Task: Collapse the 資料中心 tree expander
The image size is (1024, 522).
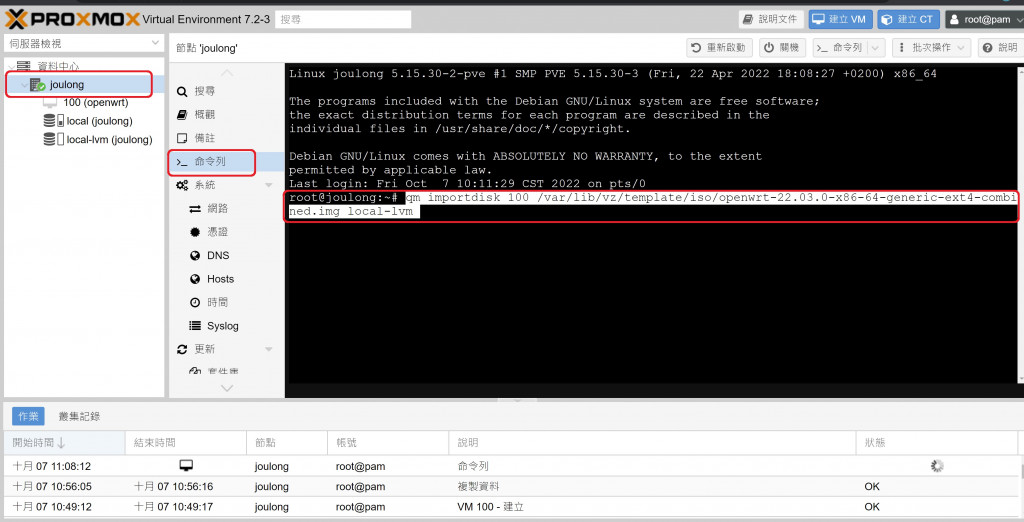Action: tap(11, 67)
